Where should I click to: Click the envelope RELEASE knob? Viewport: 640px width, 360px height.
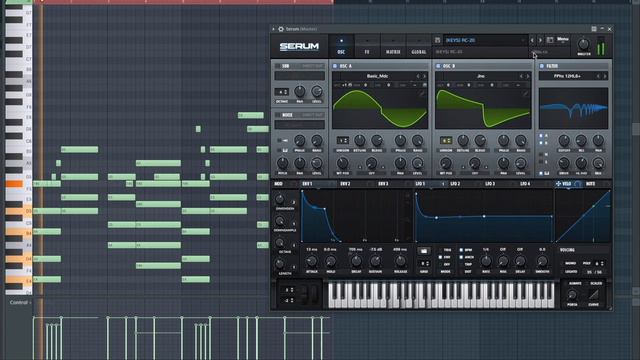pos(400,261)
